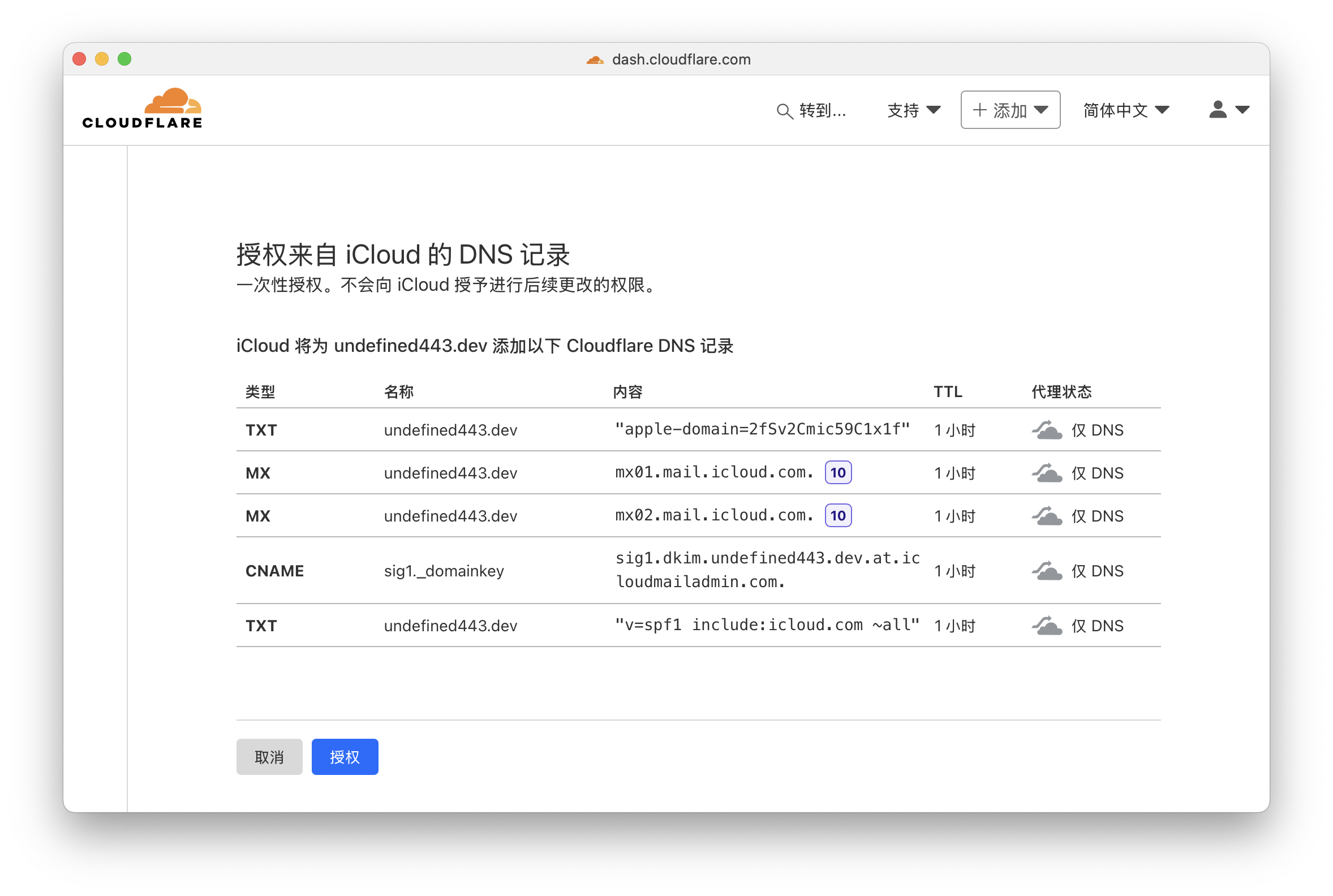Screen dimensions: 1333x896
Task: Open the user account profile icon
Action: click(1218, 109)
